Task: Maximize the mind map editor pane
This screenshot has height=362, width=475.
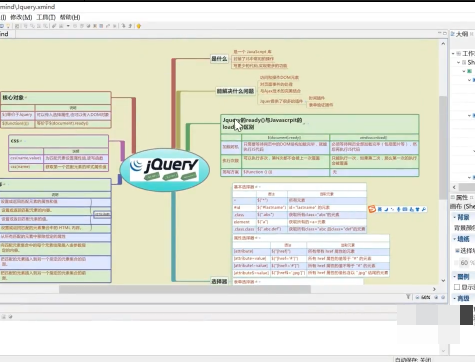Action: [x=445, y=33]
